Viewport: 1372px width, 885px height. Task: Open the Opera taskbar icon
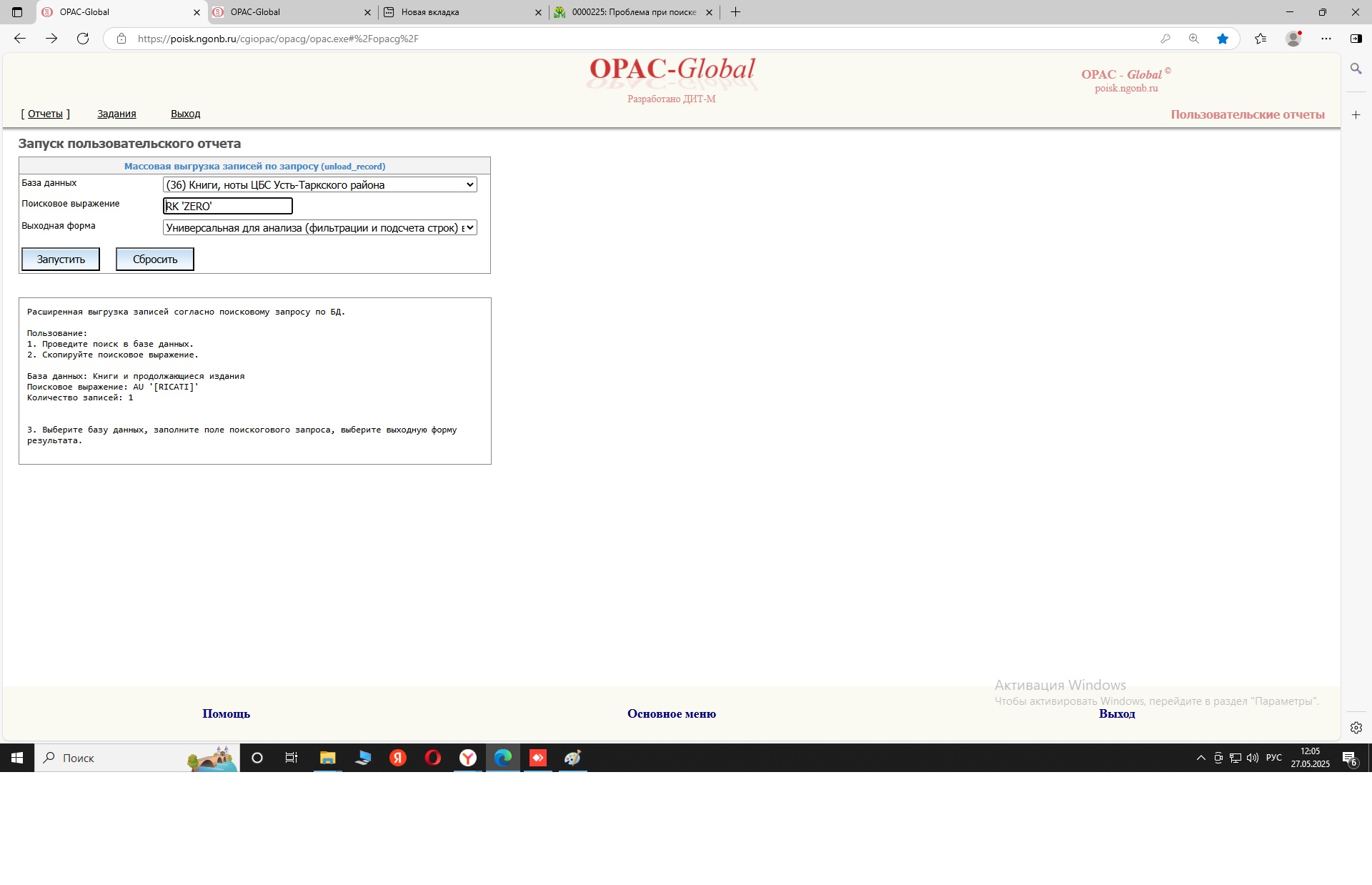click(433, 758)
